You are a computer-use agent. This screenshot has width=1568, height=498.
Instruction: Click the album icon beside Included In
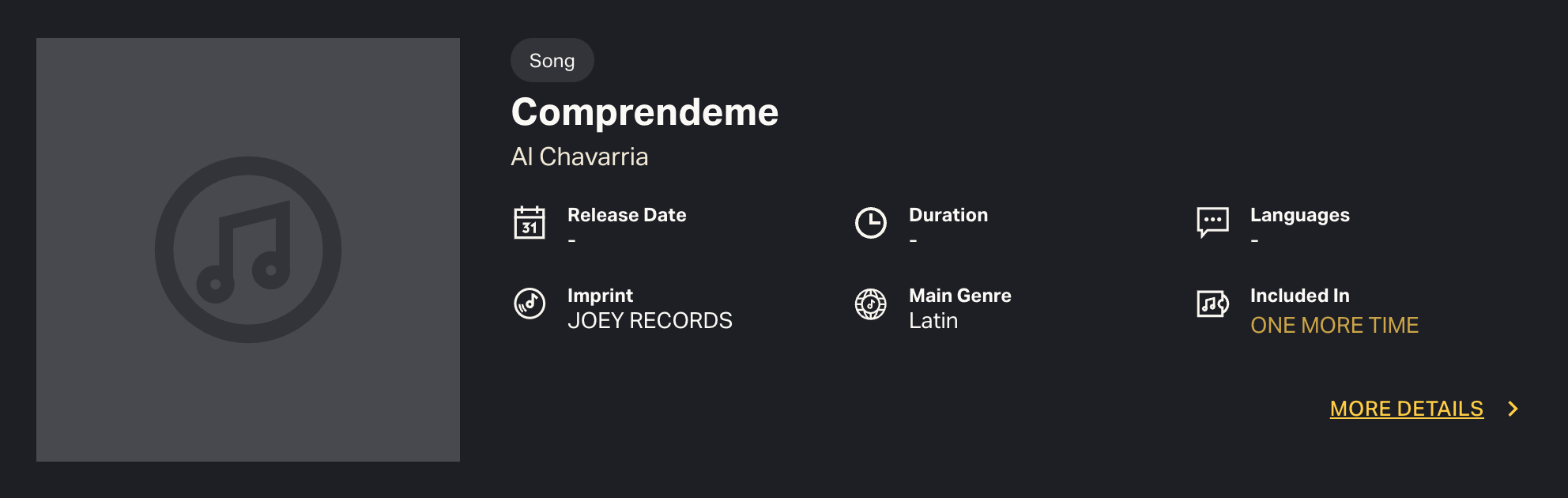1212,304
